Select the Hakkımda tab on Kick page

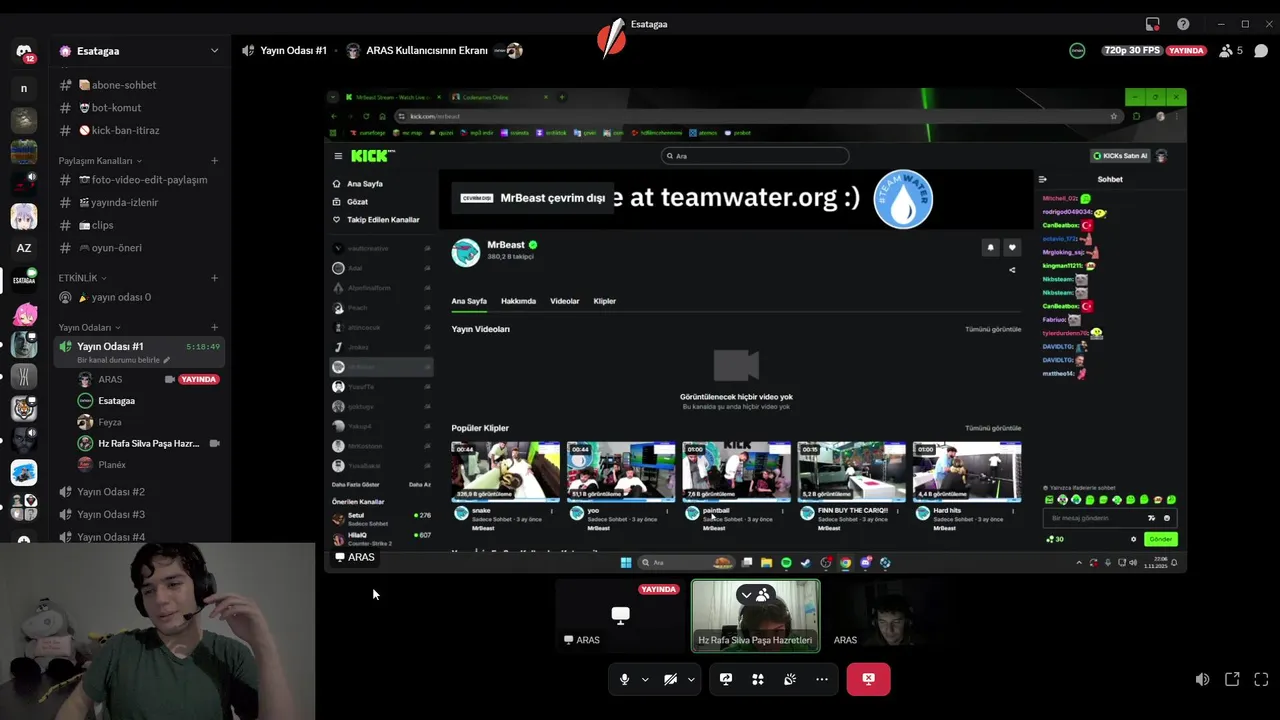tap(518, 301)
